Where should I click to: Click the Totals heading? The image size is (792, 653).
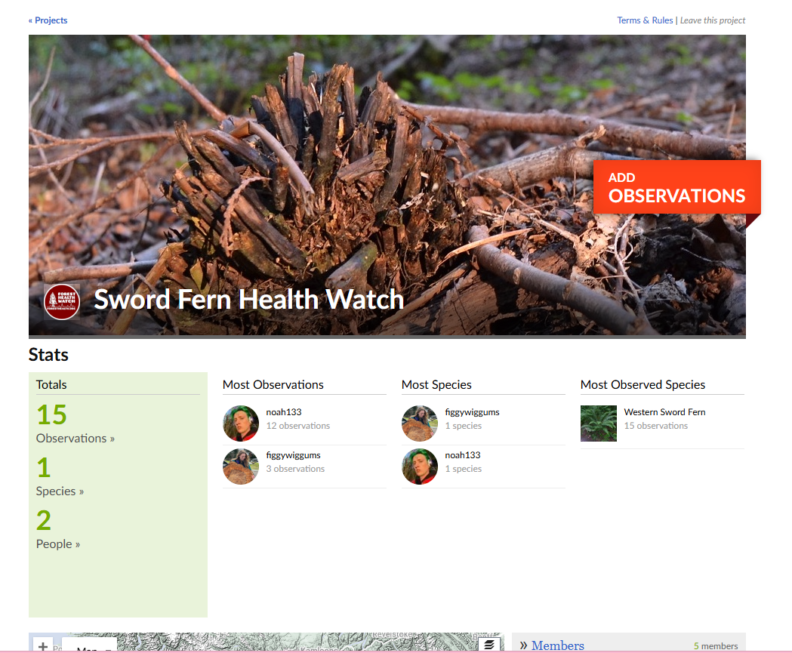[51, 385]
